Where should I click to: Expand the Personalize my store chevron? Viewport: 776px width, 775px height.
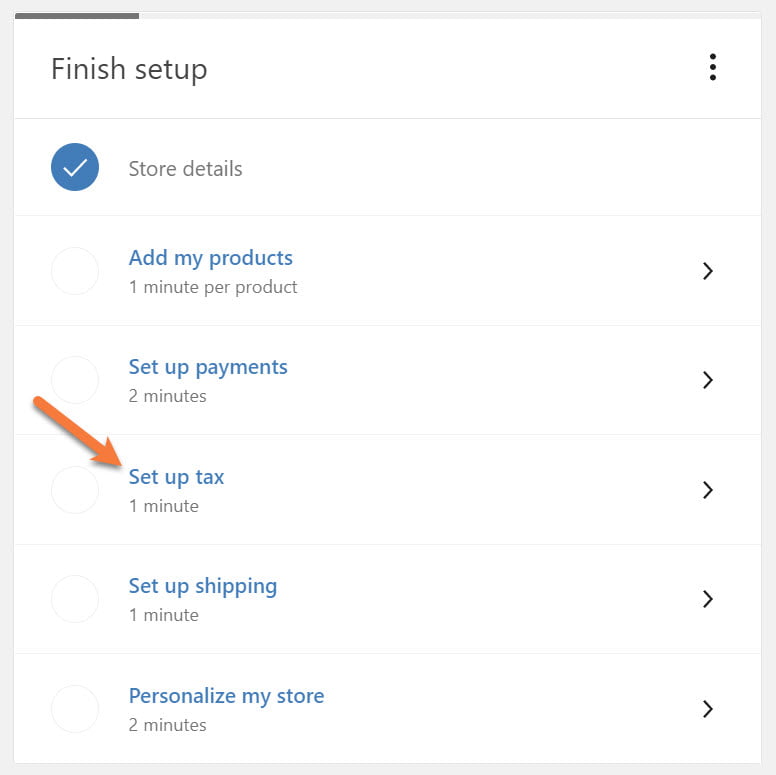pyautogui.click(x=707, y=709)
